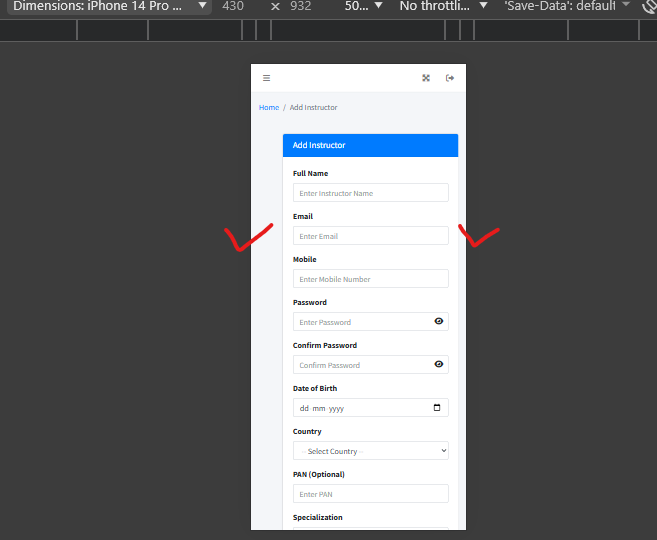
Task: Click the Specialization label
Action: 317,517
